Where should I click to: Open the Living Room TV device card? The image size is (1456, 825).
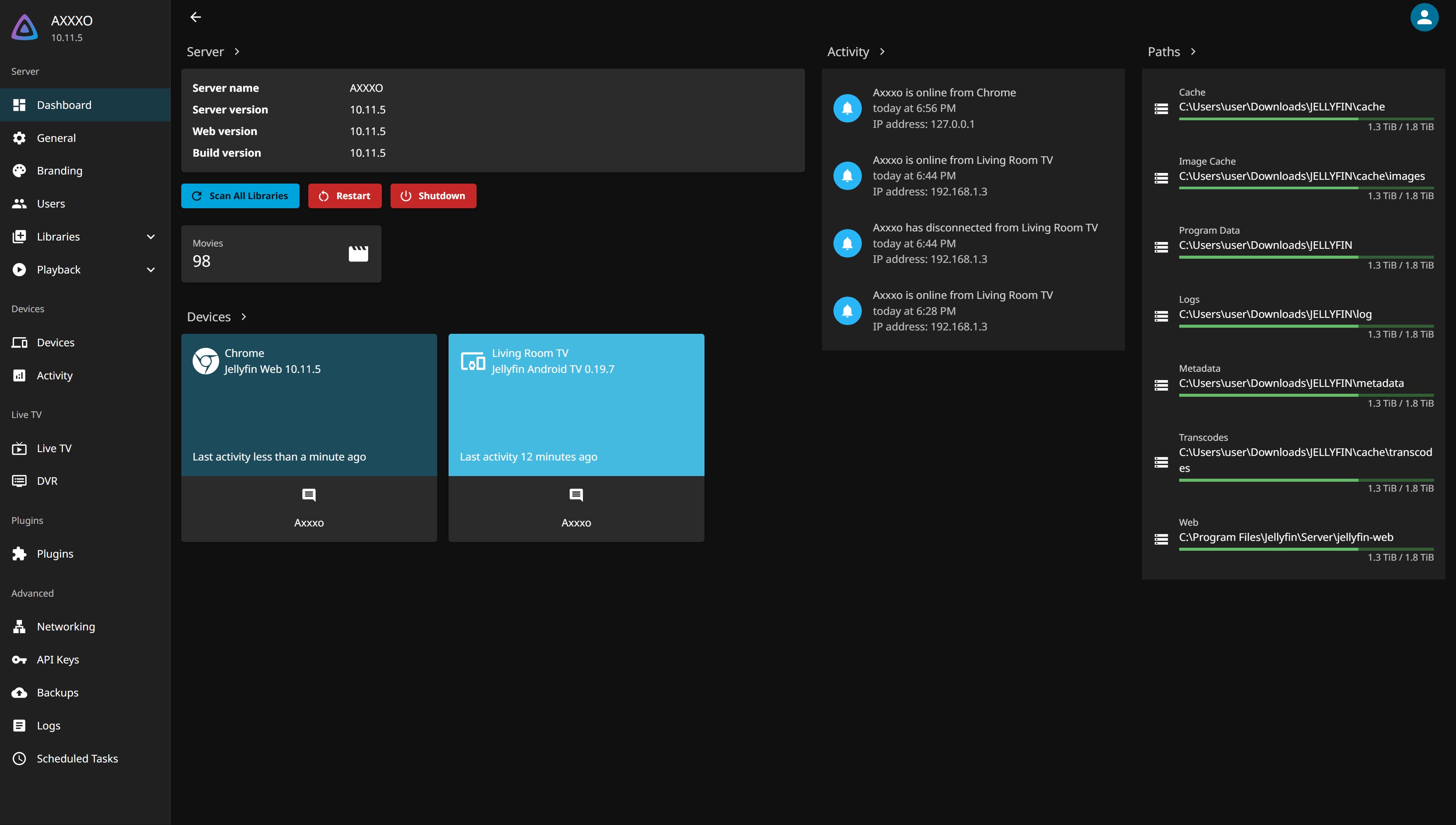click(576, 405)
